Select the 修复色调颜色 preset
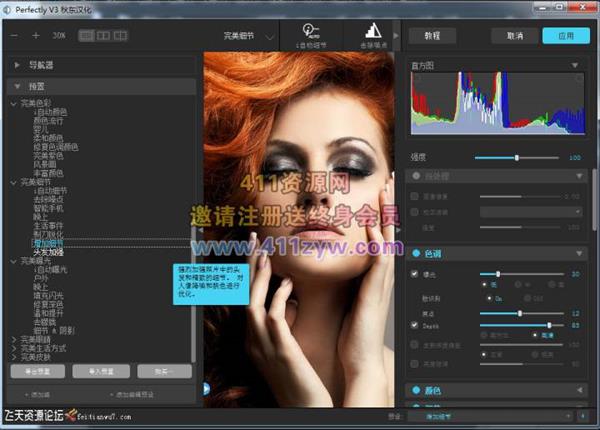 point(56,146)
